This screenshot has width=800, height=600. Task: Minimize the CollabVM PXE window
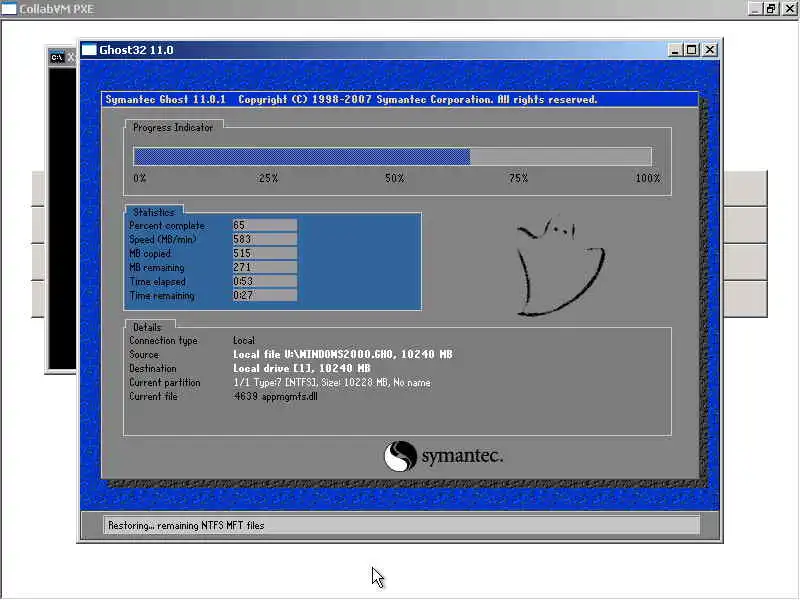pos(755,9)
